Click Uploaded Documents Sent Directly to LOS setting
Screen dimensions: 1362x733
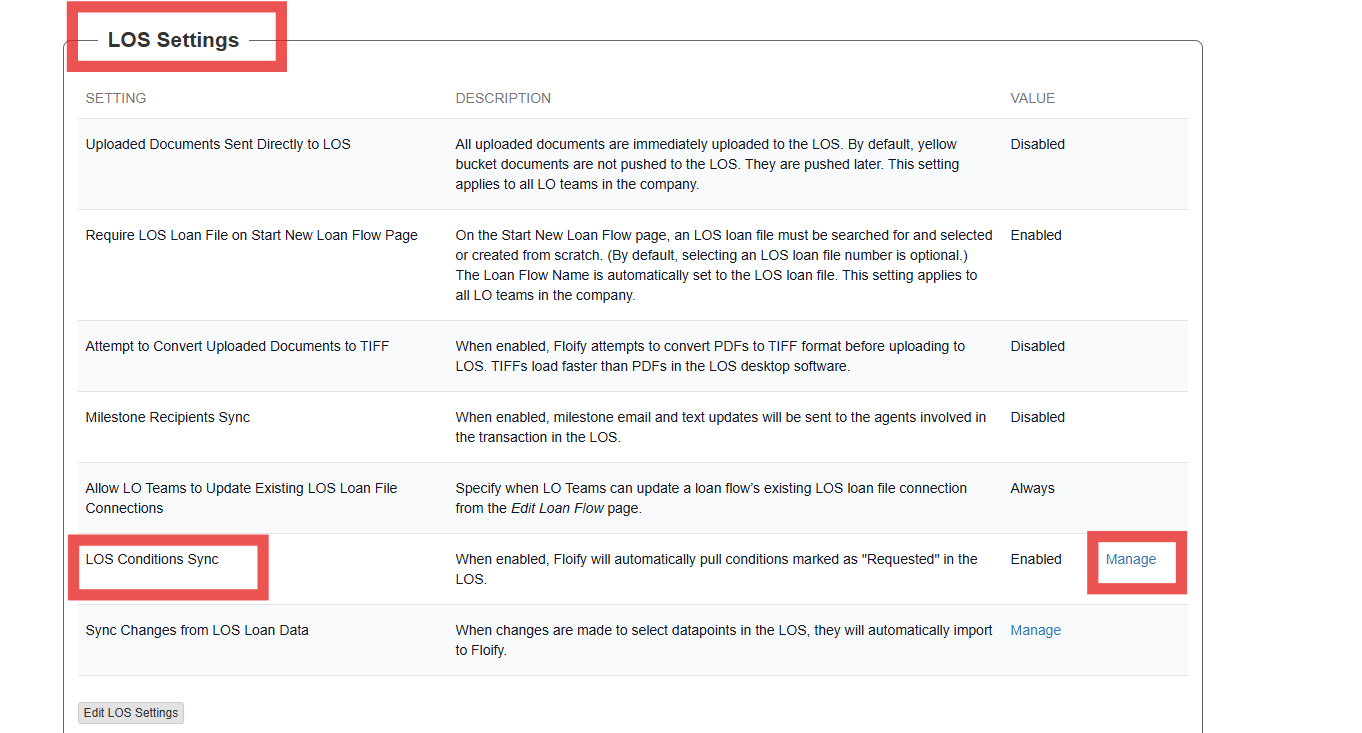(218, 144)
